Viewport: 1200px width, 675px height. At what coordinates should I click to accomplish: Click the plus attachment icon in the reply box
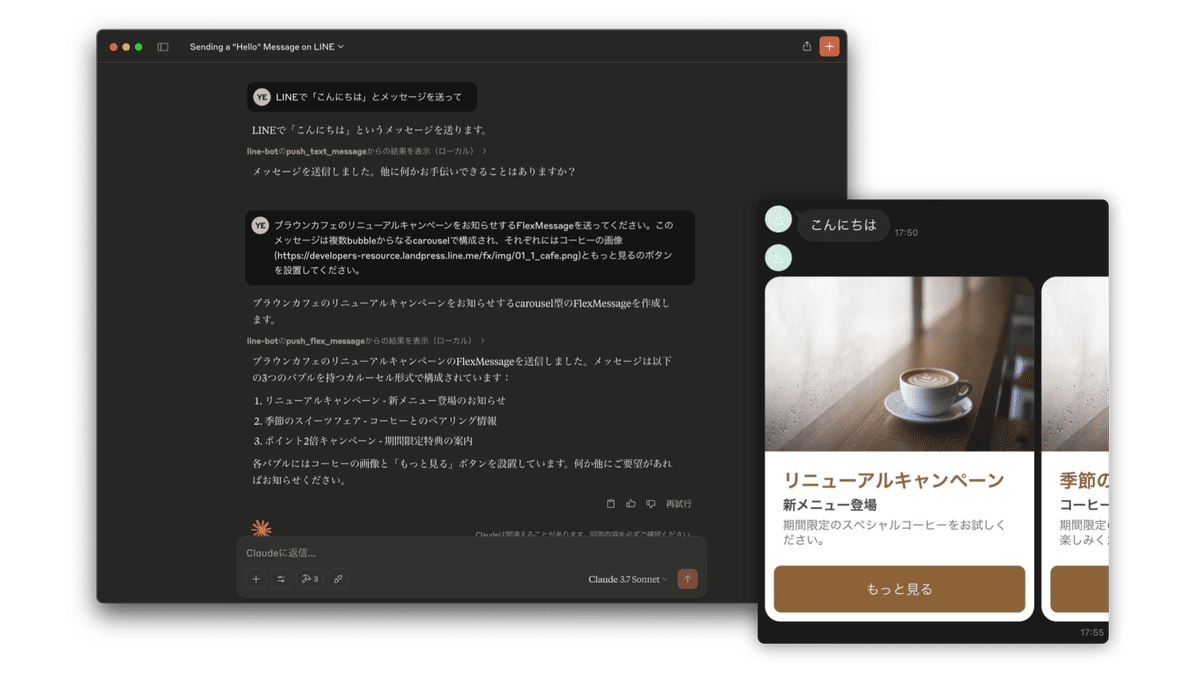pos(256,579)
